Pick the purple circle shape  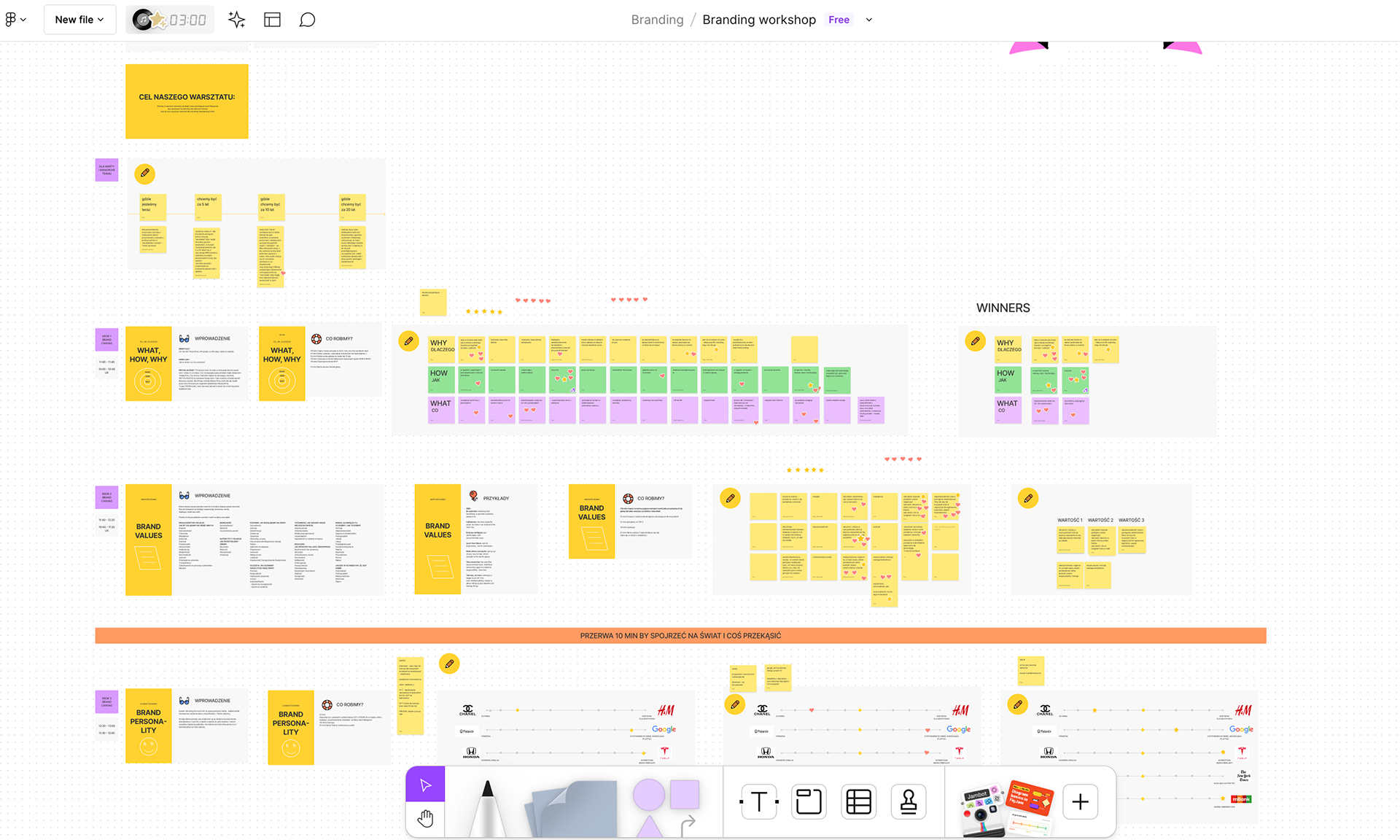[648, 794]
